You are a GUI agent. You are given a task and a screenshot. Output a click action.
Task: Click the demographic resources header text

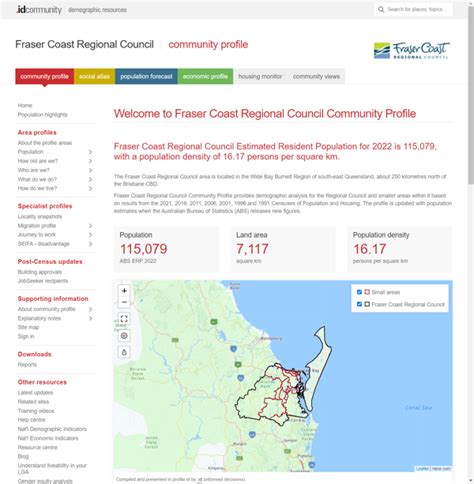[97, 10]
